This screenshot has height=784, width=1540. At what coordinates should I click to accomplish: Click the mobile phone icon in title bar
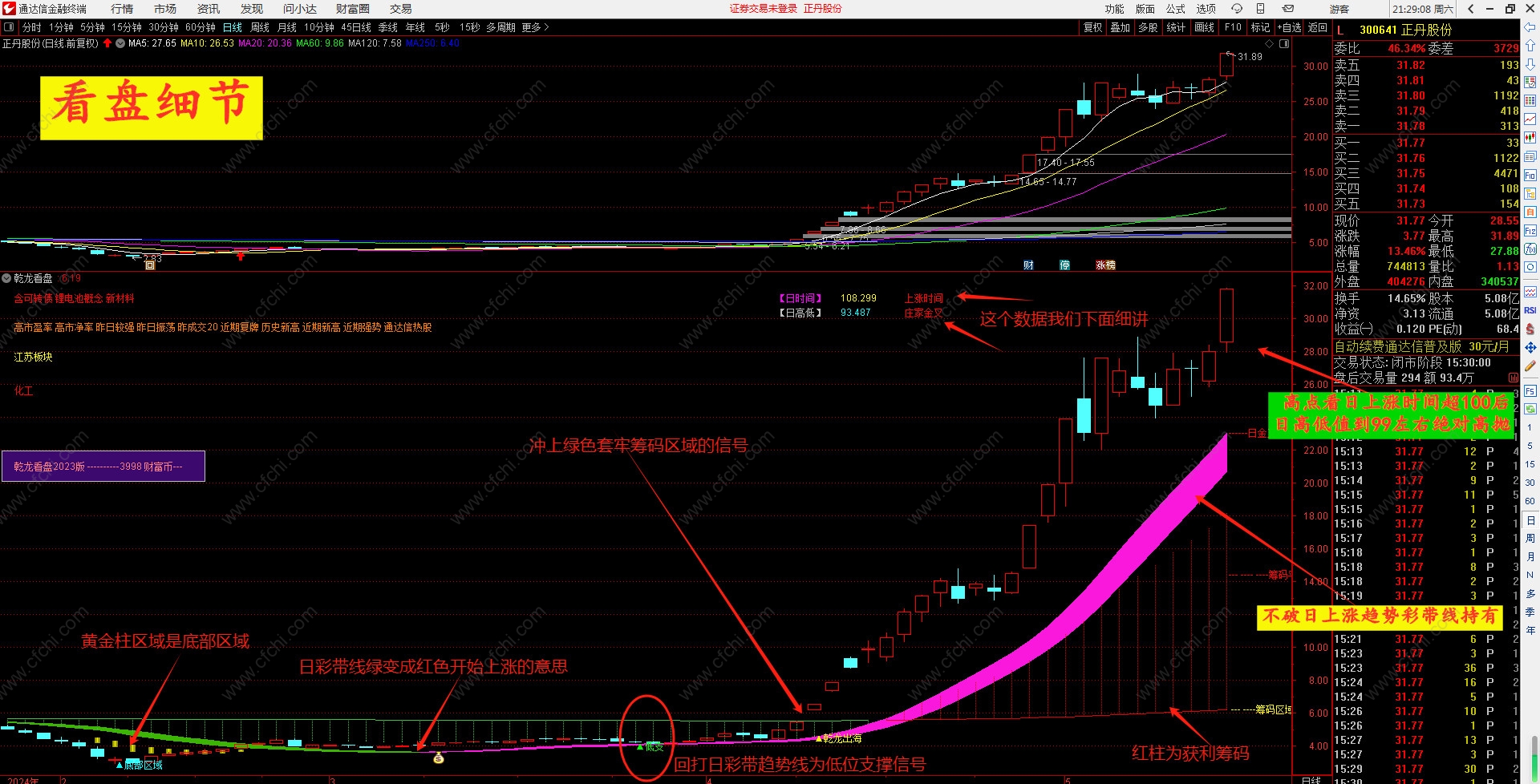click(x=1260, y=9)
